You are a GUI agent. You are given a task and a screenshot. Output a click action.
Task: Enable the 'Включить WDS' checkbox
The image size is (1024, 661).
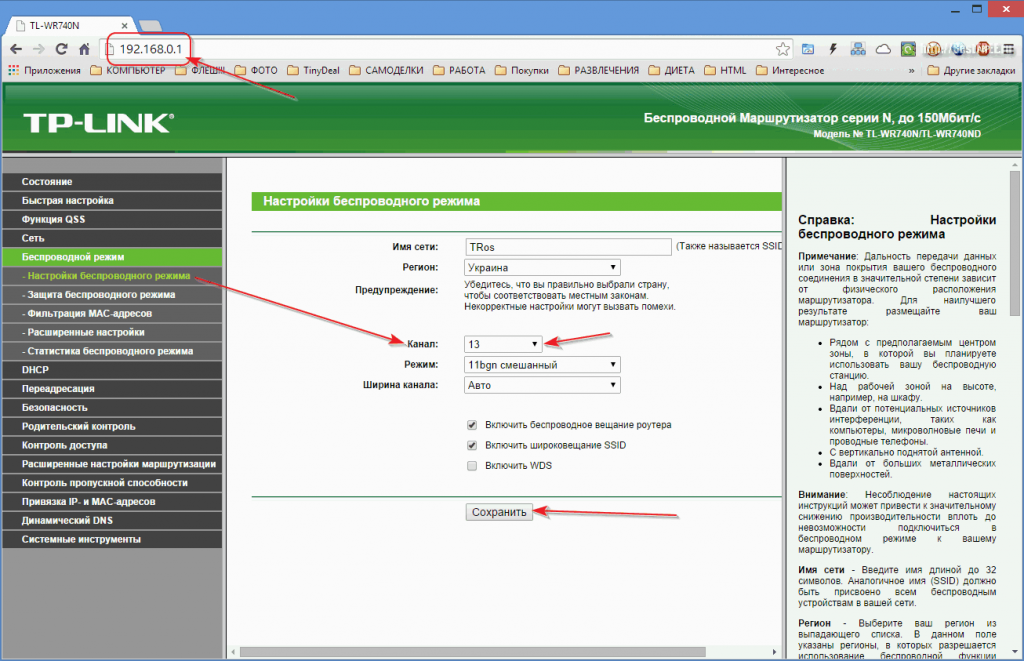[472, 466]
